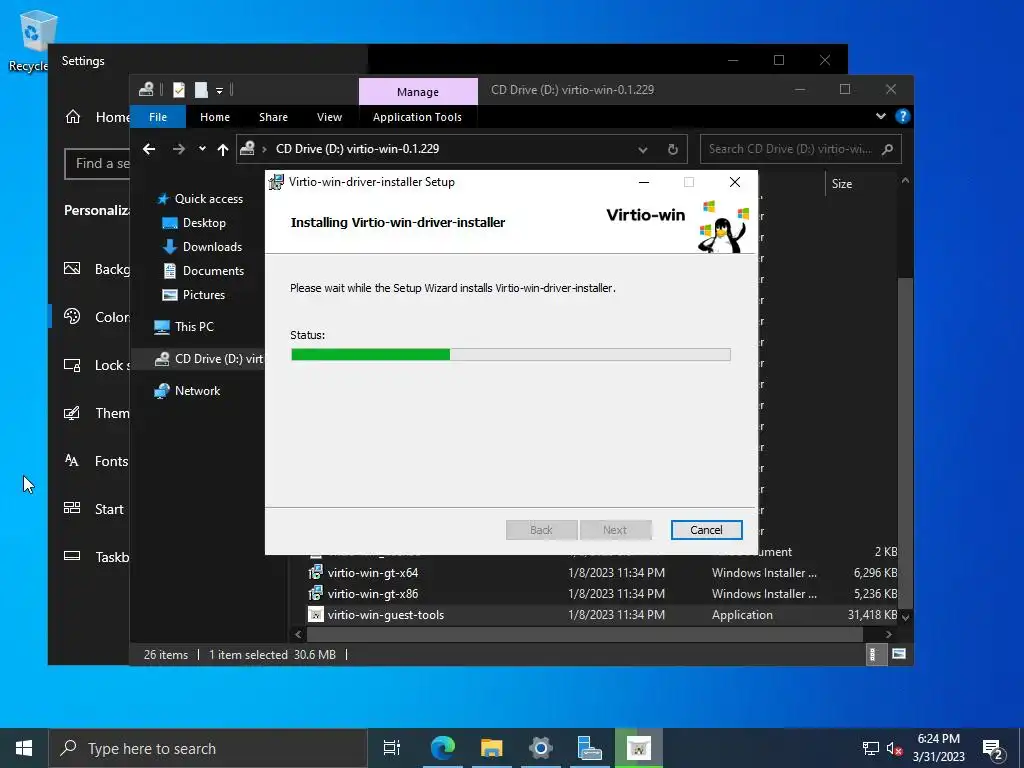Switch to the Home ribbon tab
1024x768 pixels.
215,117
